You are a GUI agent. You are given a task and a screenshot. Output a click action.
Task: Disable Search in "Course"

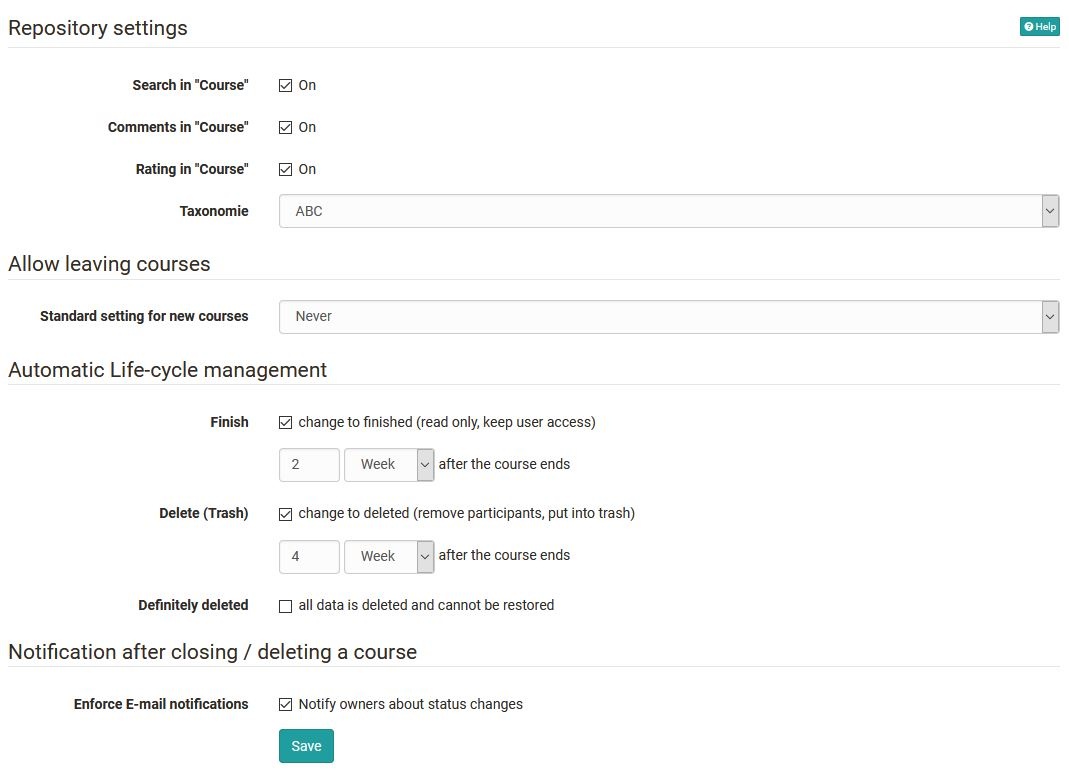286,85
